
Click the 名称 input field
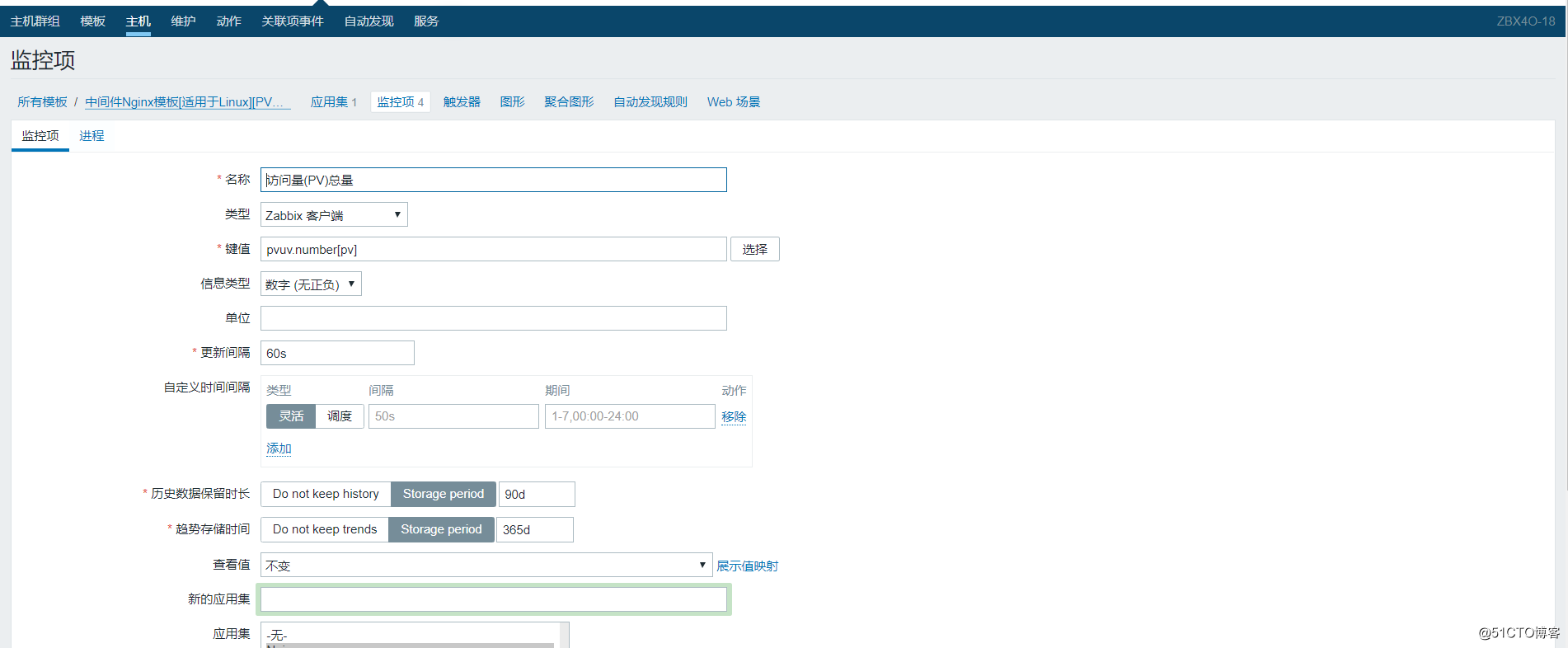point(494,180)
